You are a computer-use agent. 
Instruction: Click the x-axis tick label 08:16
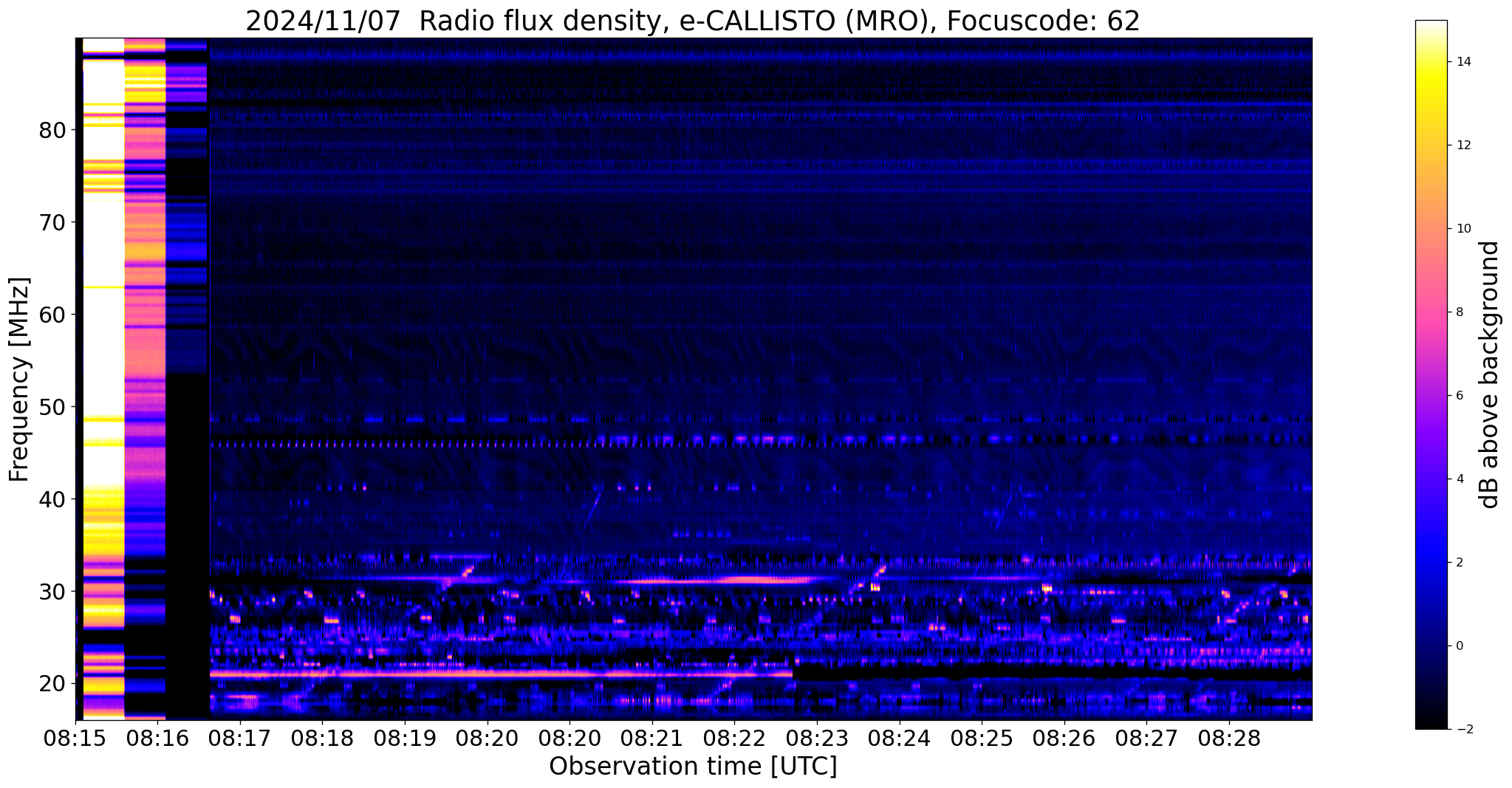[157, 739]
